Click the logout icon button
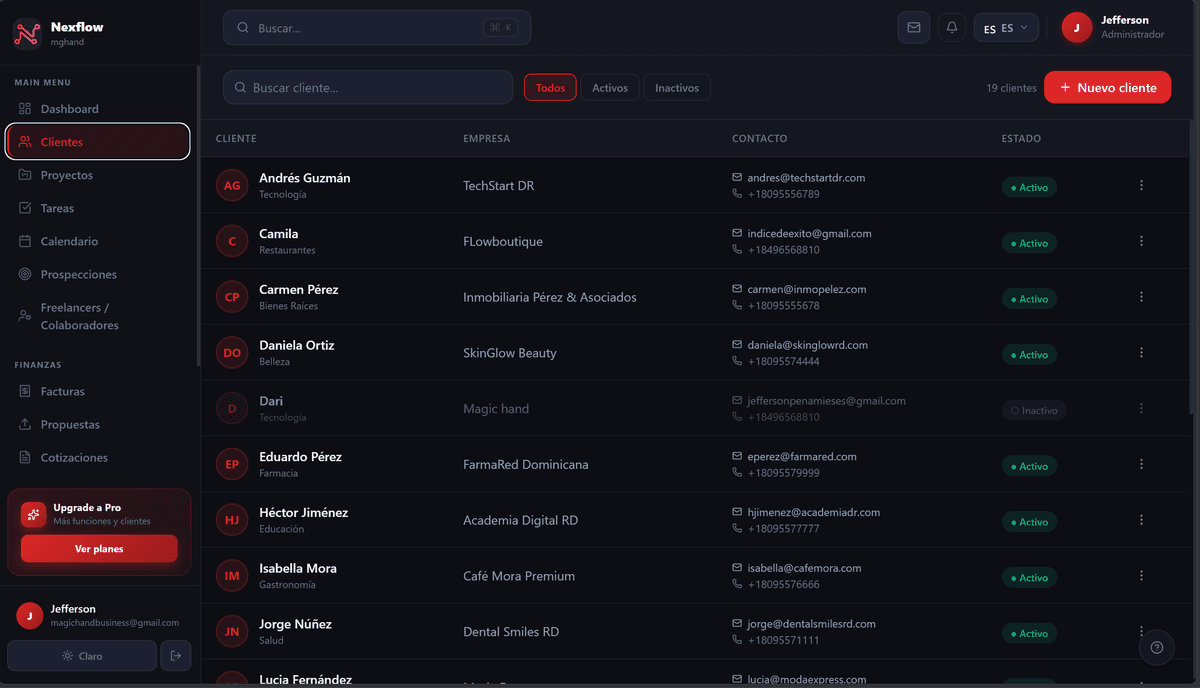This screenshot has height=688, width=1200. pos(176,656)
